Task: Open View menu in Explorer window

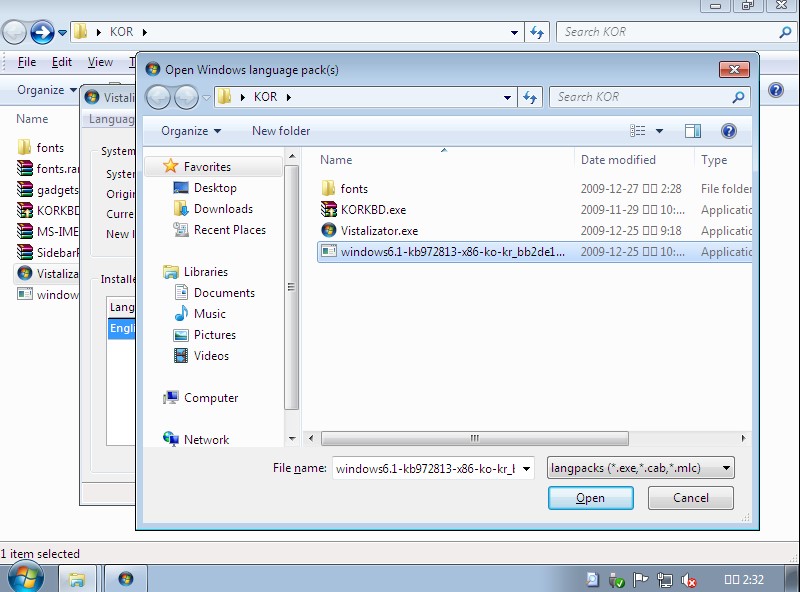Action: [x=100, y=62]
